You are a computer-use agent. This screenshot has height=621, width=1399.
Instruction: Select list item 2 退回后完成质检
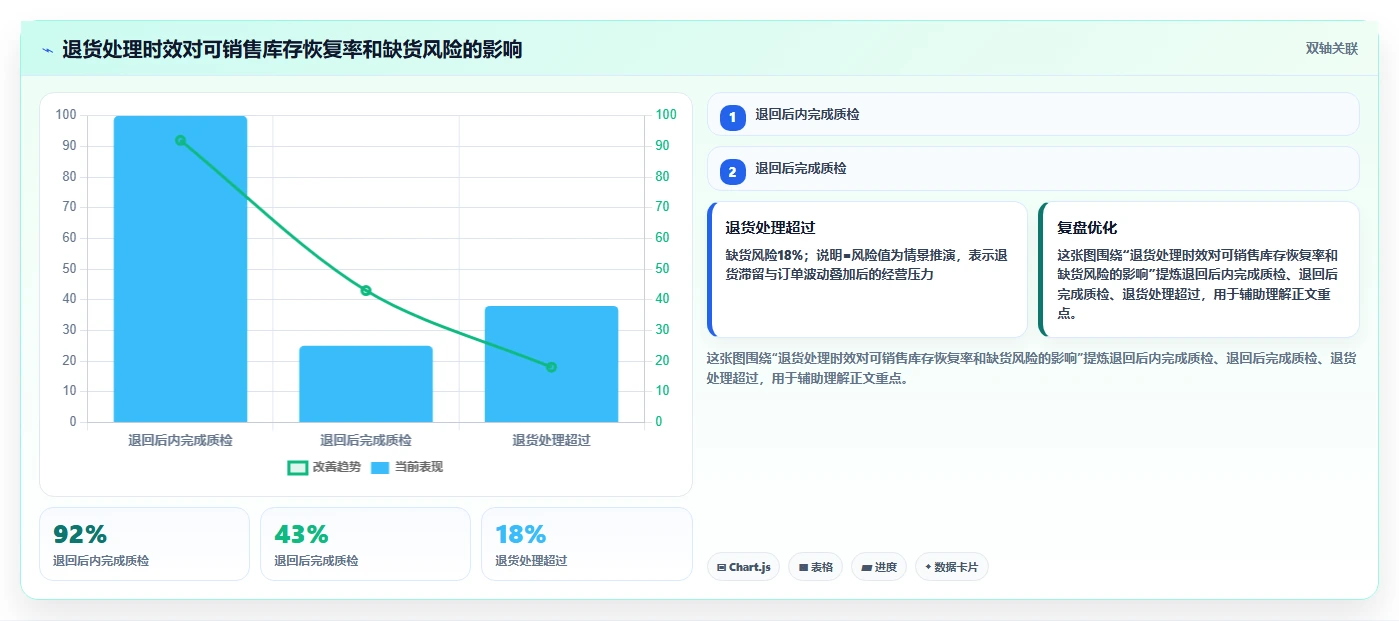tap(1033, 168)
